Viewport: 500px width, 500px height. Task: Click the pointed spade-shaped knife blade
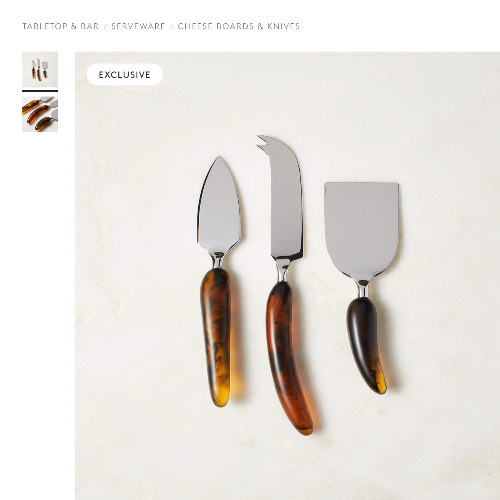click(x=219, y=207)
